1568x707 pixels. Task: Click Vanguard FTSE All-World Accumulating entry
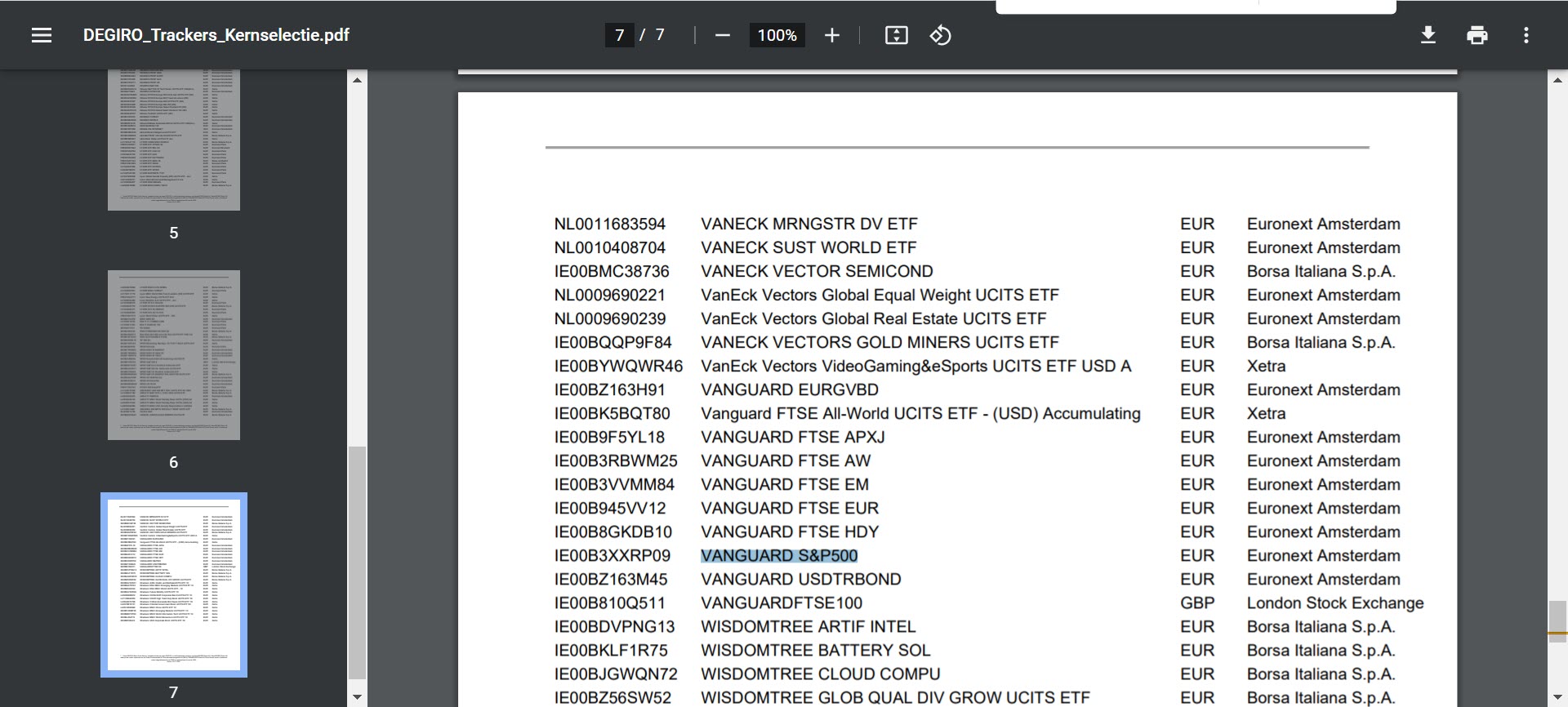pos(920,414)
